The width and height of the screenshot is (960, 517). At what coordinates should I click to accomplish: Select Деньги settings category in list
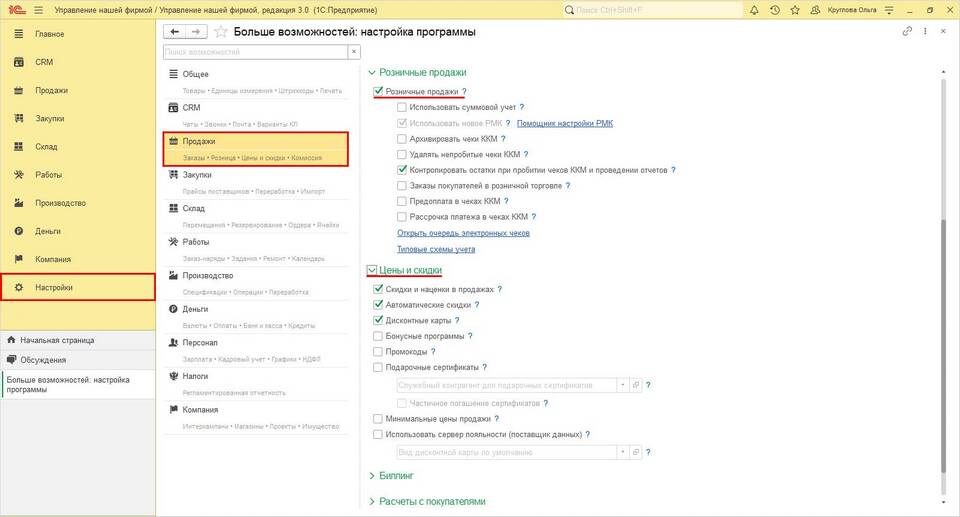(x=256, y=317)
